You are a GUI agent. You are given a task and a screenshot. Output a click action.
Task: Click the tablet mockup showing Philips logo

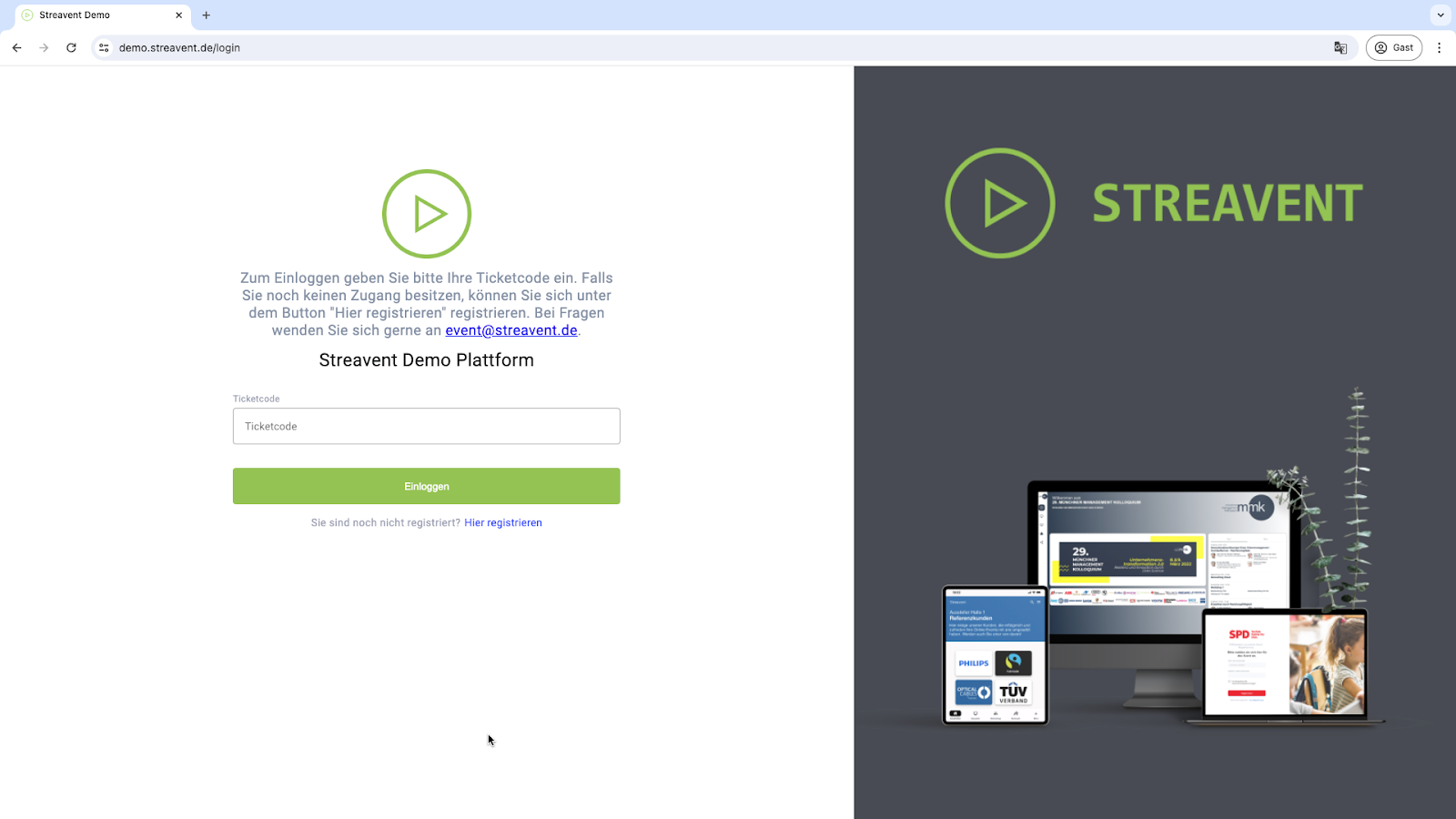pyautogui.click(x=995, y=655)
